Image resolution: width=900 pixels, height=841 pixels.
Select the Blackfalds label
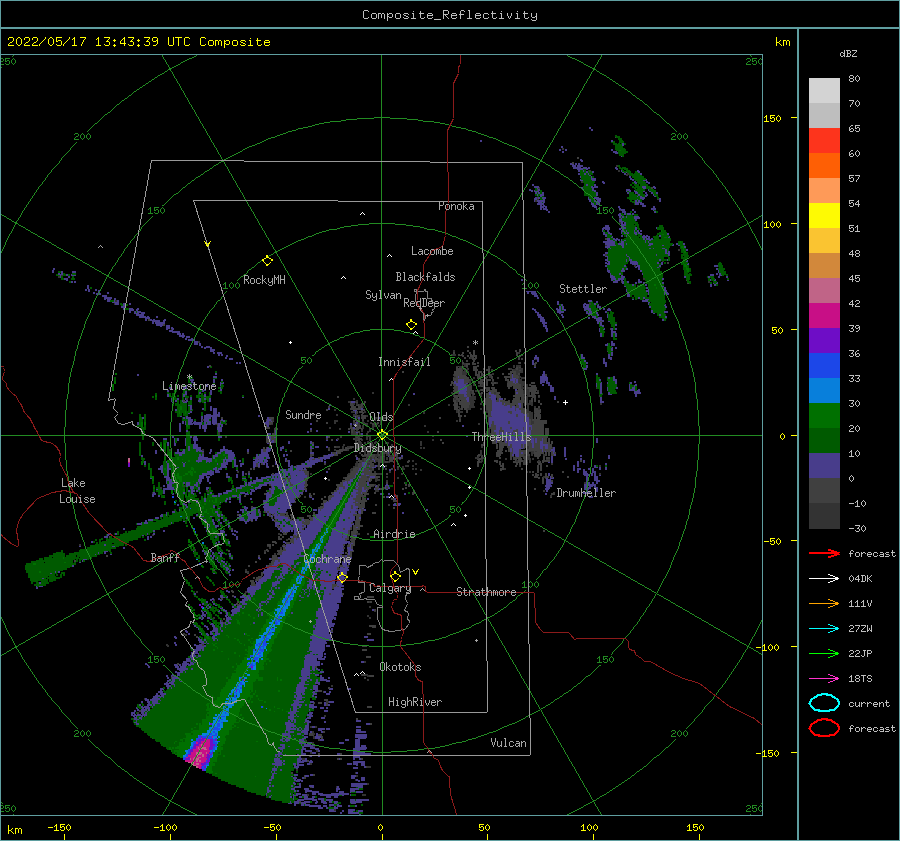pyautogui.click(x=425, y=277)
